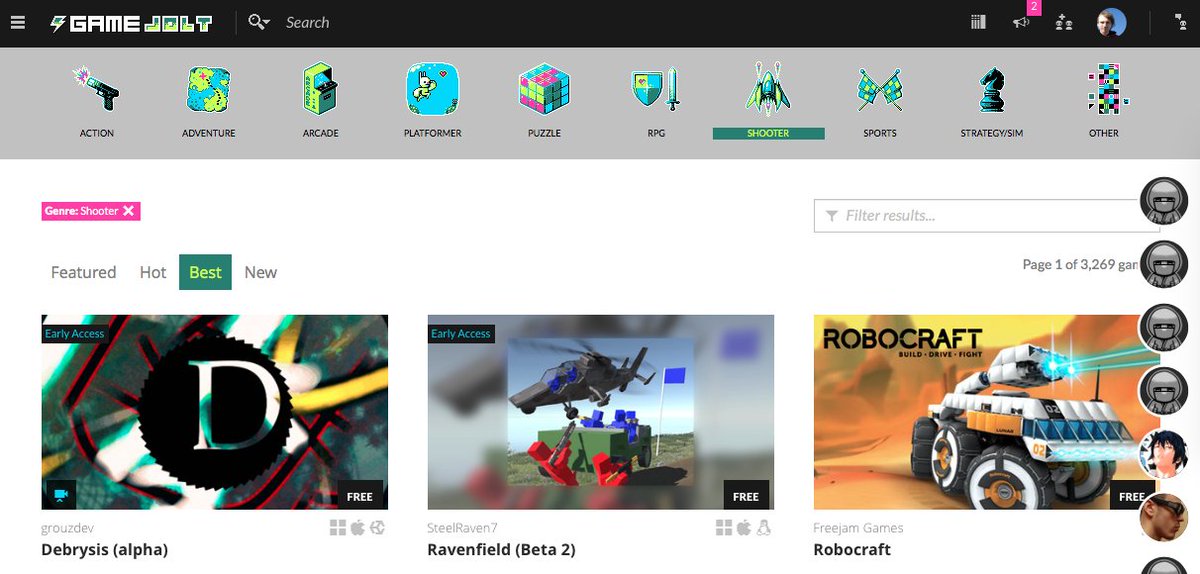This screenshot has height=574, width=1200.
Task: View notifications megaphone with 2 badge
Action: [1022, 22]
